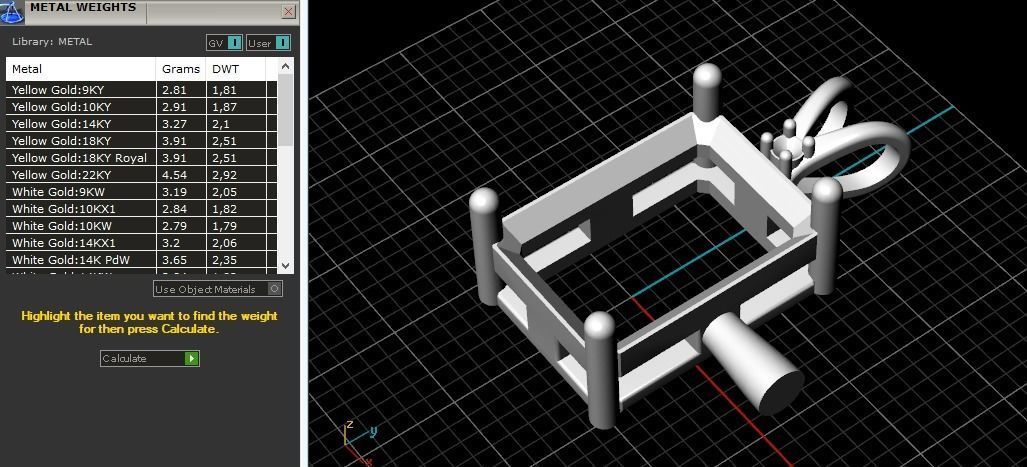
Task: Click the Library: METAL label
Action: click(52, 41)
